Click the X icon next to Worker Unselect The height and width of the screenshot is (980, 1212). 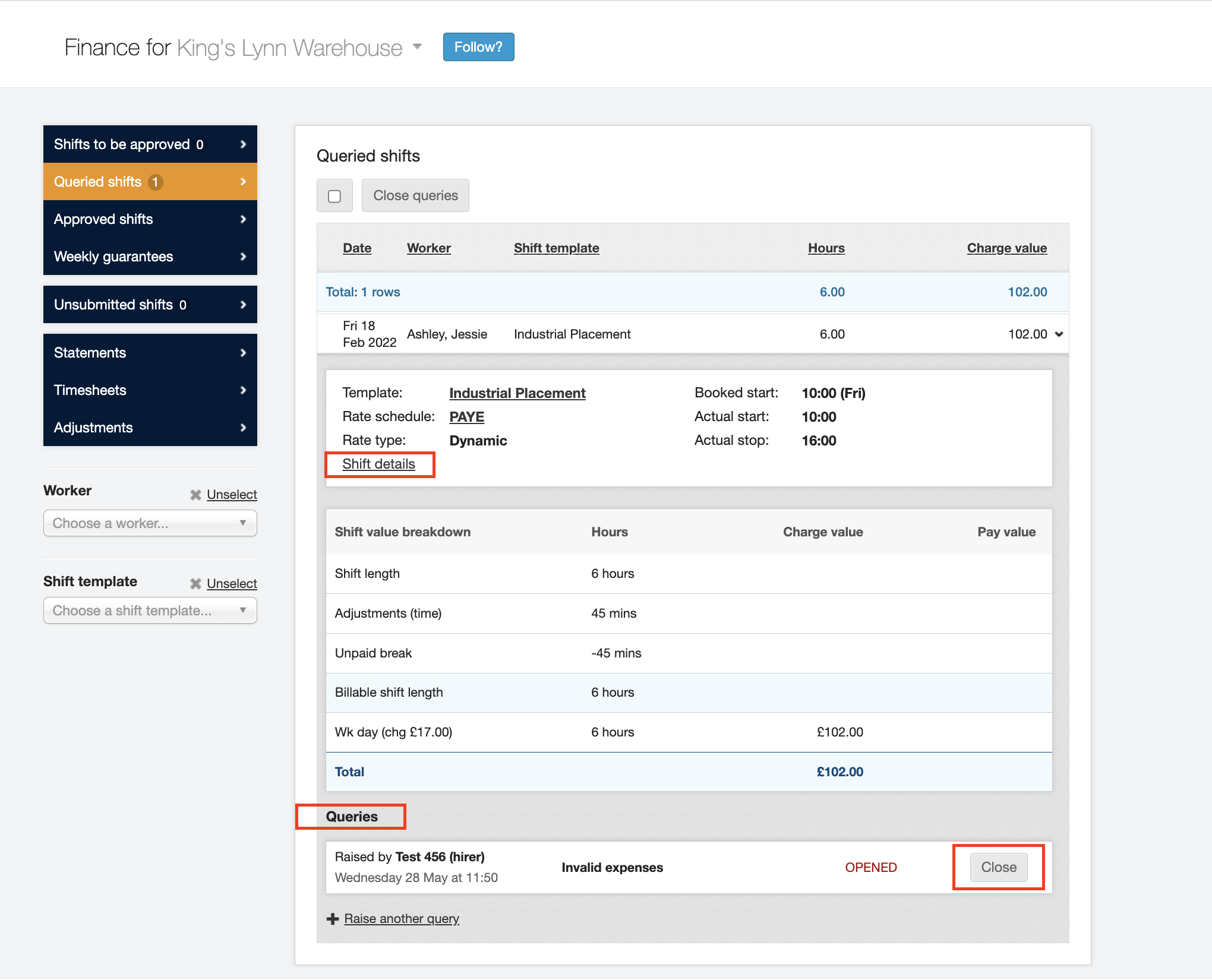click(x=195, y=495)
